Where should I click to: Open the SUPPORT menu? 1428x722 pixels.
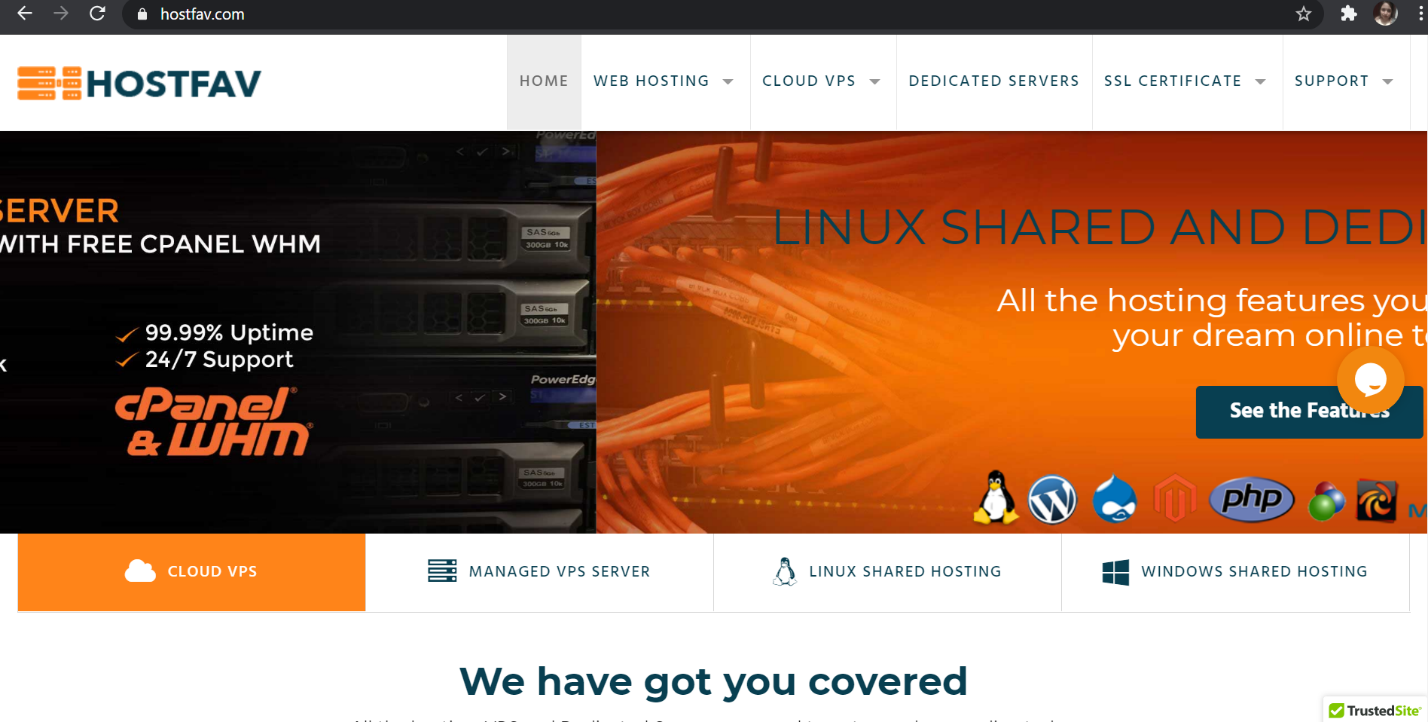click(1331, 81)
